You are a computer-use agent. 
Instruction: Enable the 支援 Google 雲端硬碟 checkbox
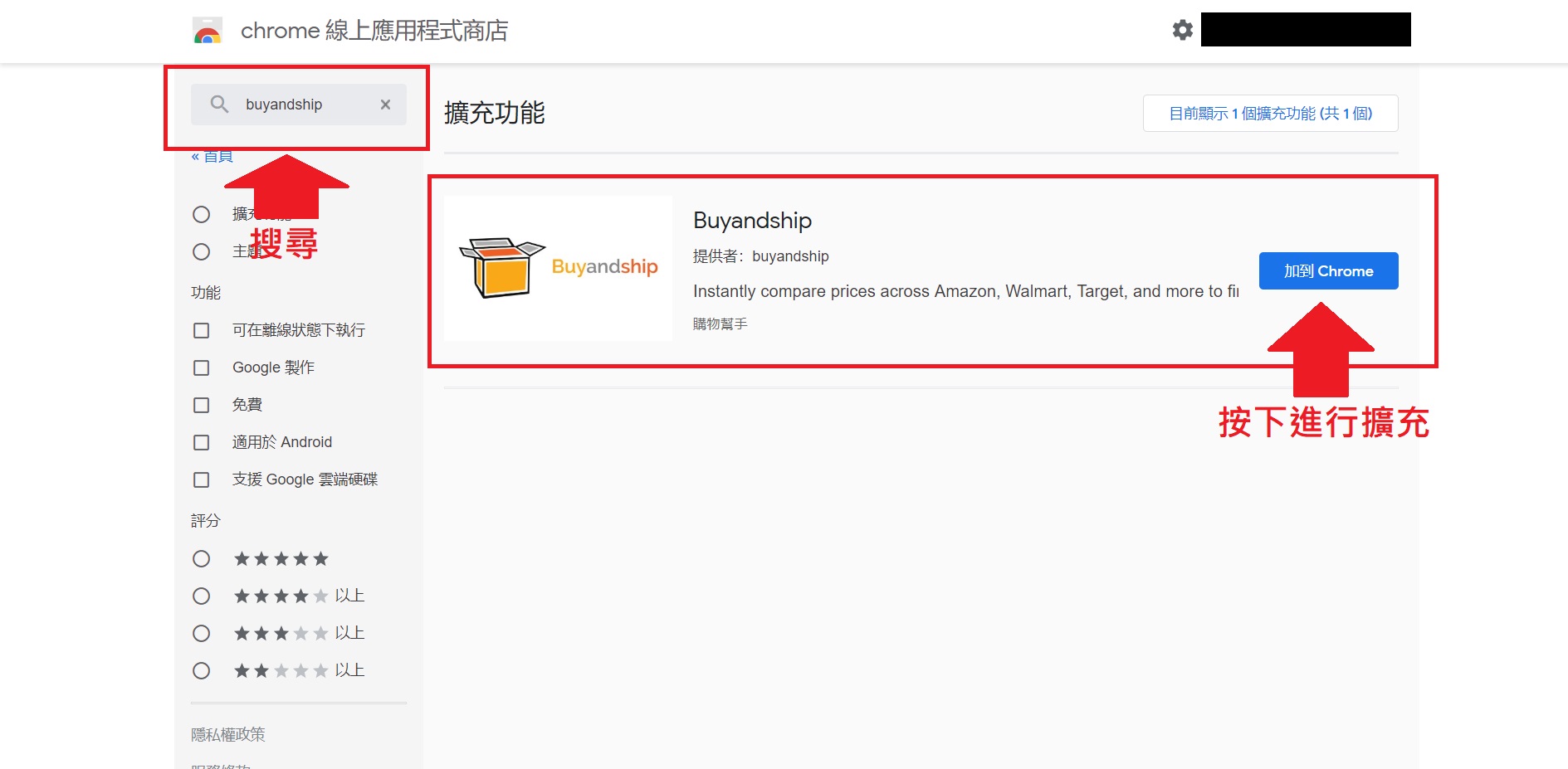[201, 479]
